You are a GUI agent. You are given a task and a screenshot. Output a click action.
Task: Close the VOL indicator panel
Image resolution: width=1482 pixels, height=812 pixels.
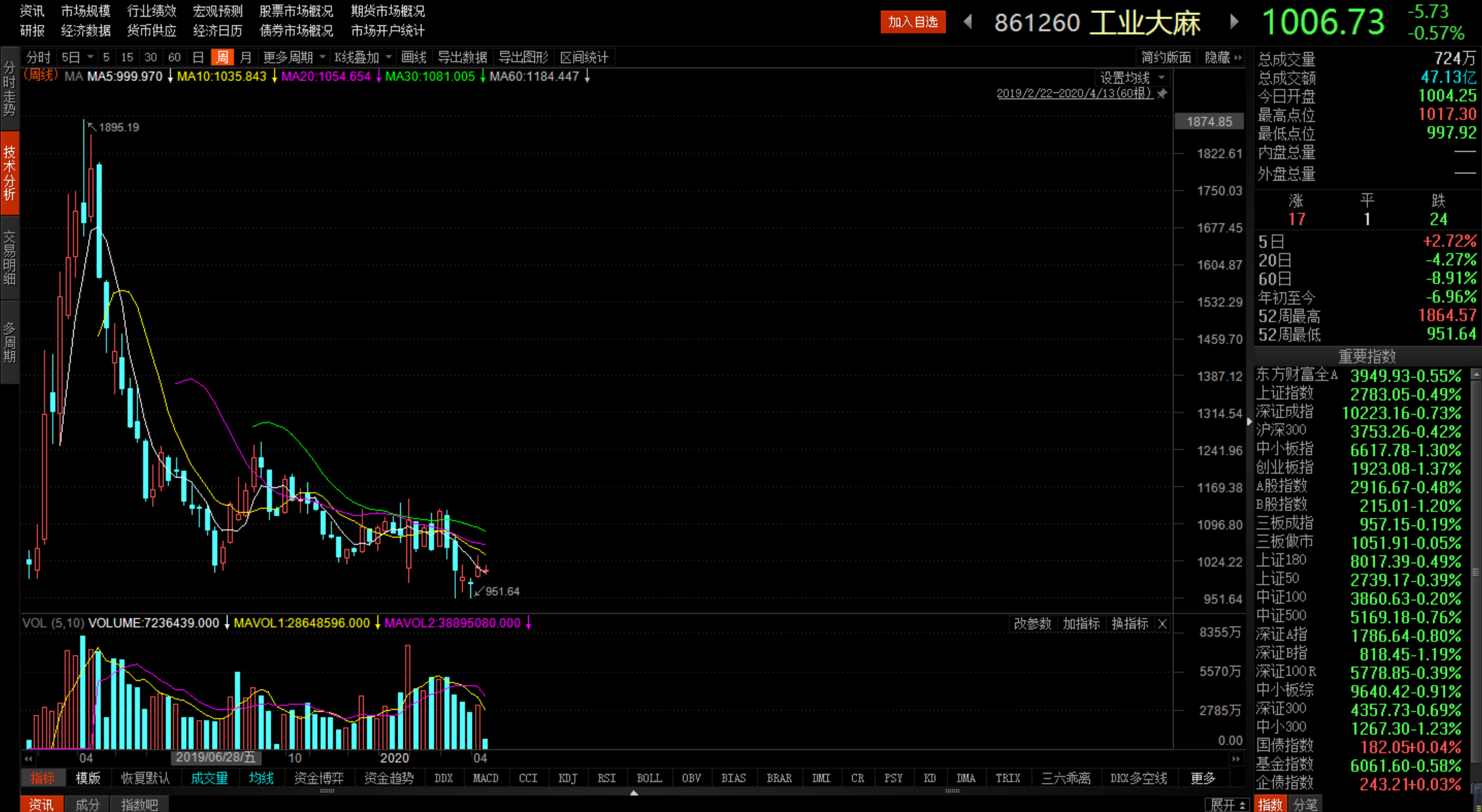click(x=1162, y=624)
